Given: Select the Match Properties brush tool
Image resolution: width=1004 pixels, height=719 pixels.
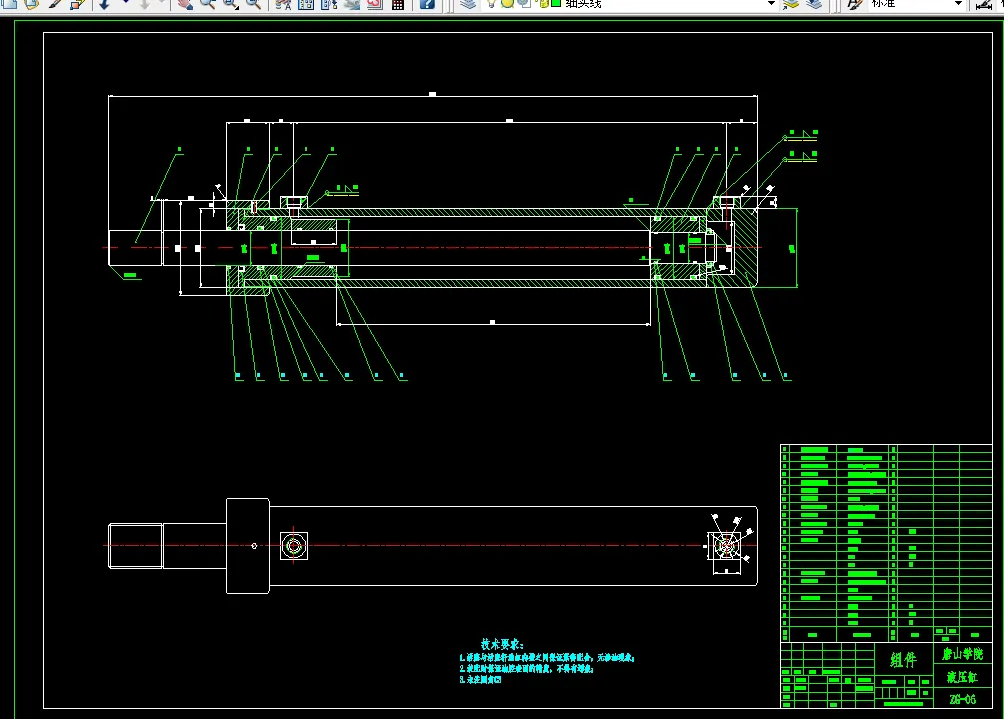Looking at the screenshot, I should coord(55,4).
